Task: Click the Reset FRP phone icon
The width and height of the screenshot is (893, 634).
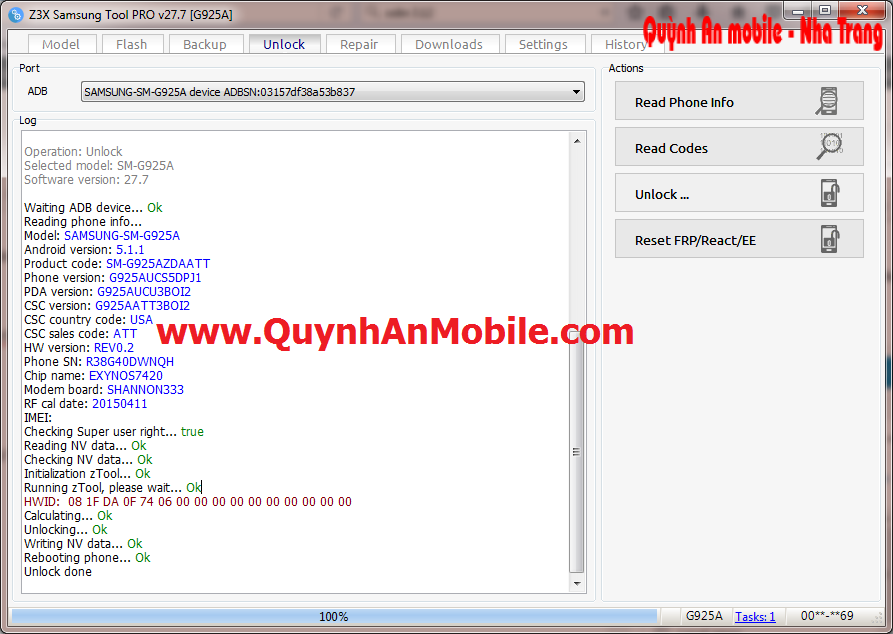Action: click(830, 239)
